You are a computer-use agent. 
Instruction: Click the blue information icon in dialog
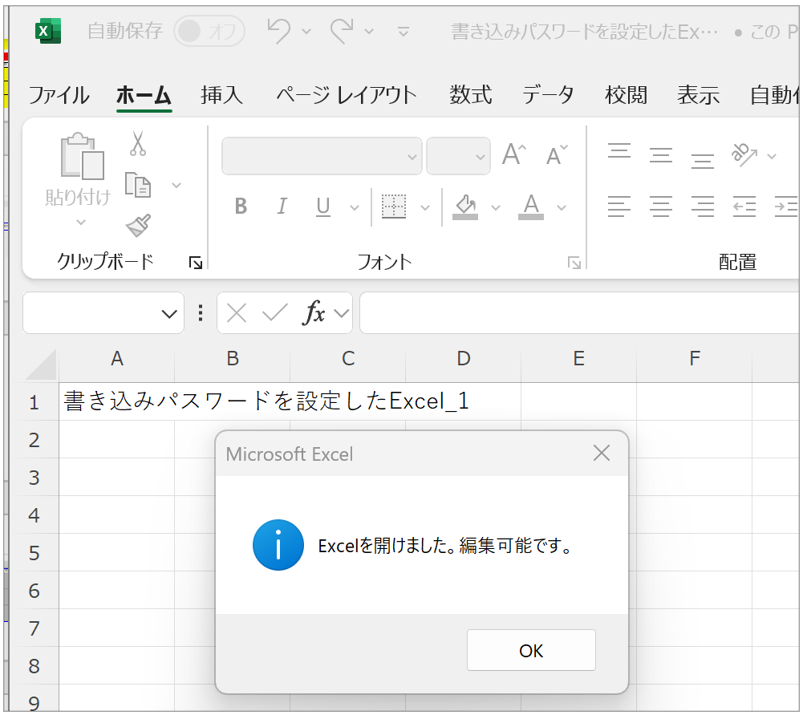point(278,545)
